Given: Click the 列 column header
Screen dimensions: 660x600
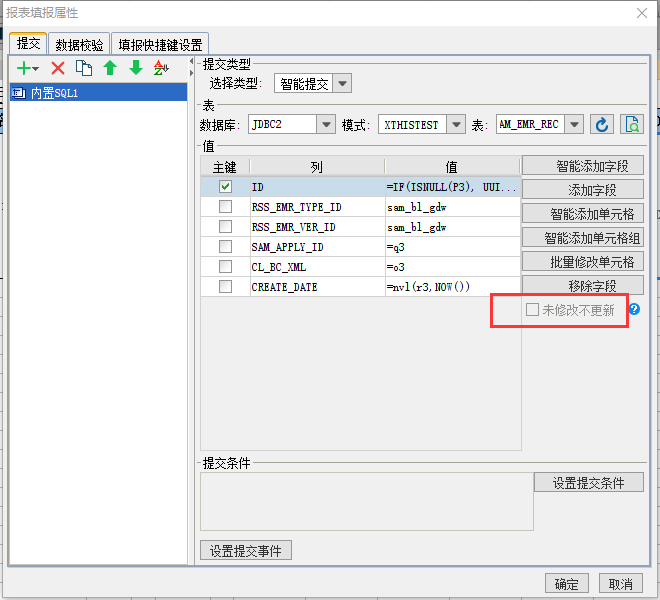Looking at the screenshot, I should (317, 167).
